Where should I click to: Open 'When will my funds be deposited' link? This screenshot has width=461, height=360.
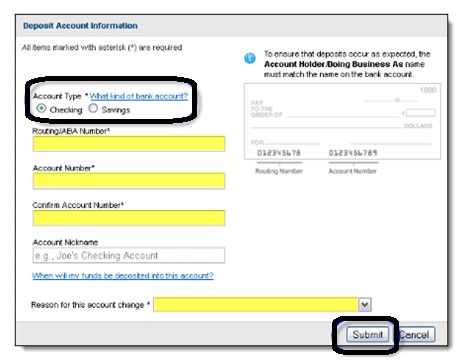click(x=123, y=276)
